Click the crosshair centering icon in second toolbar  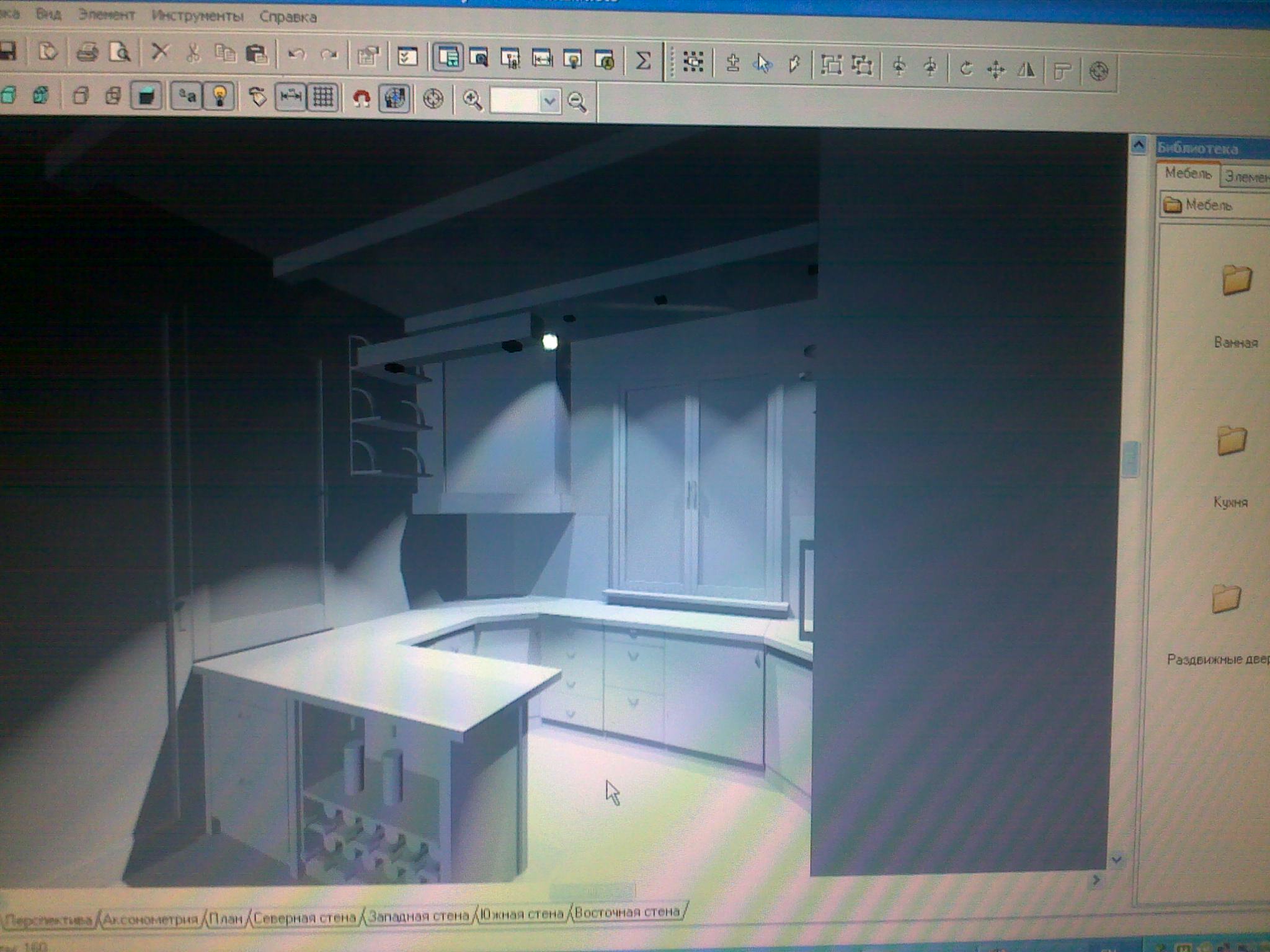(x=433, y=99)
